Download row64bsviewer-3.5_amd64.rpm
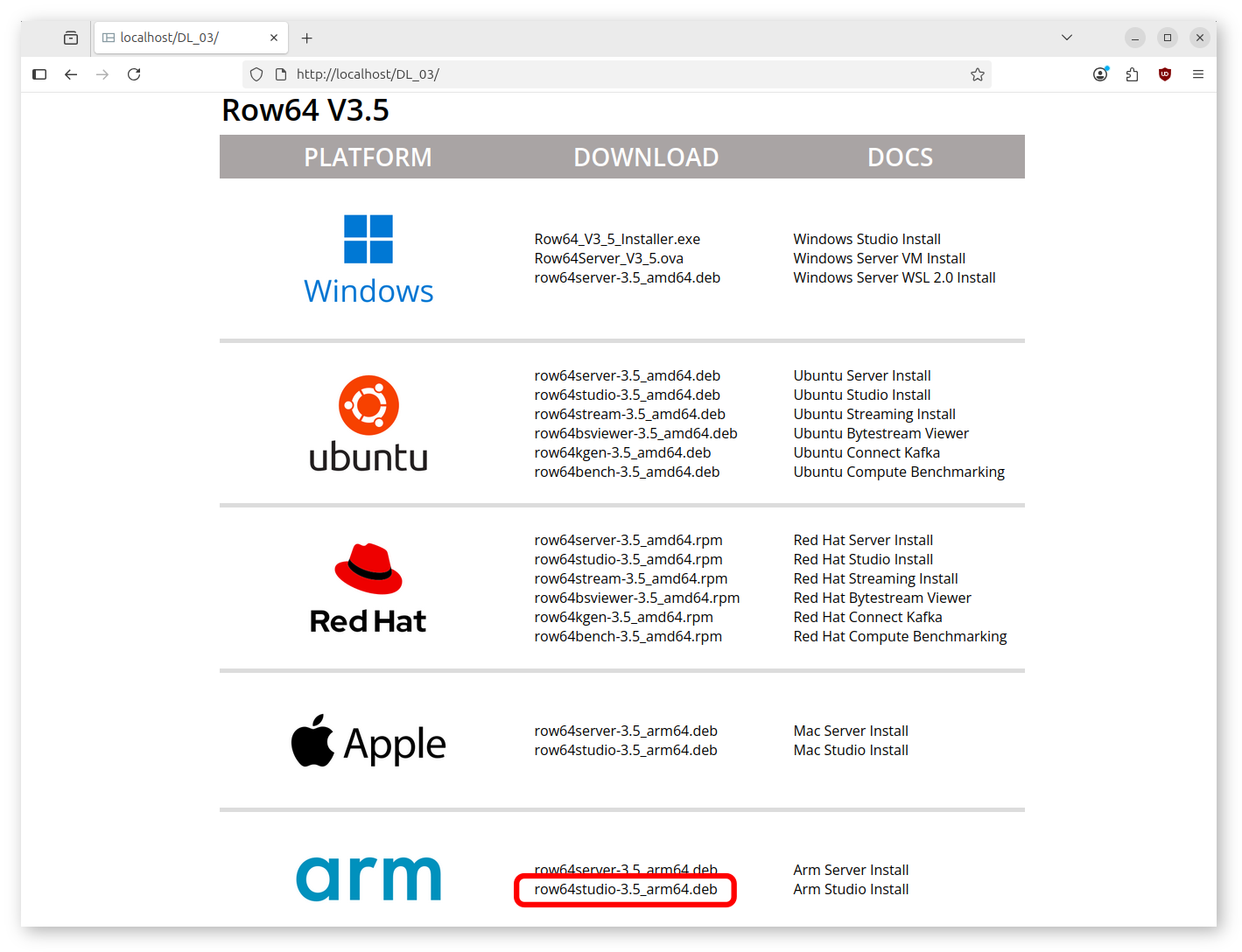 (x=637, y=598)
